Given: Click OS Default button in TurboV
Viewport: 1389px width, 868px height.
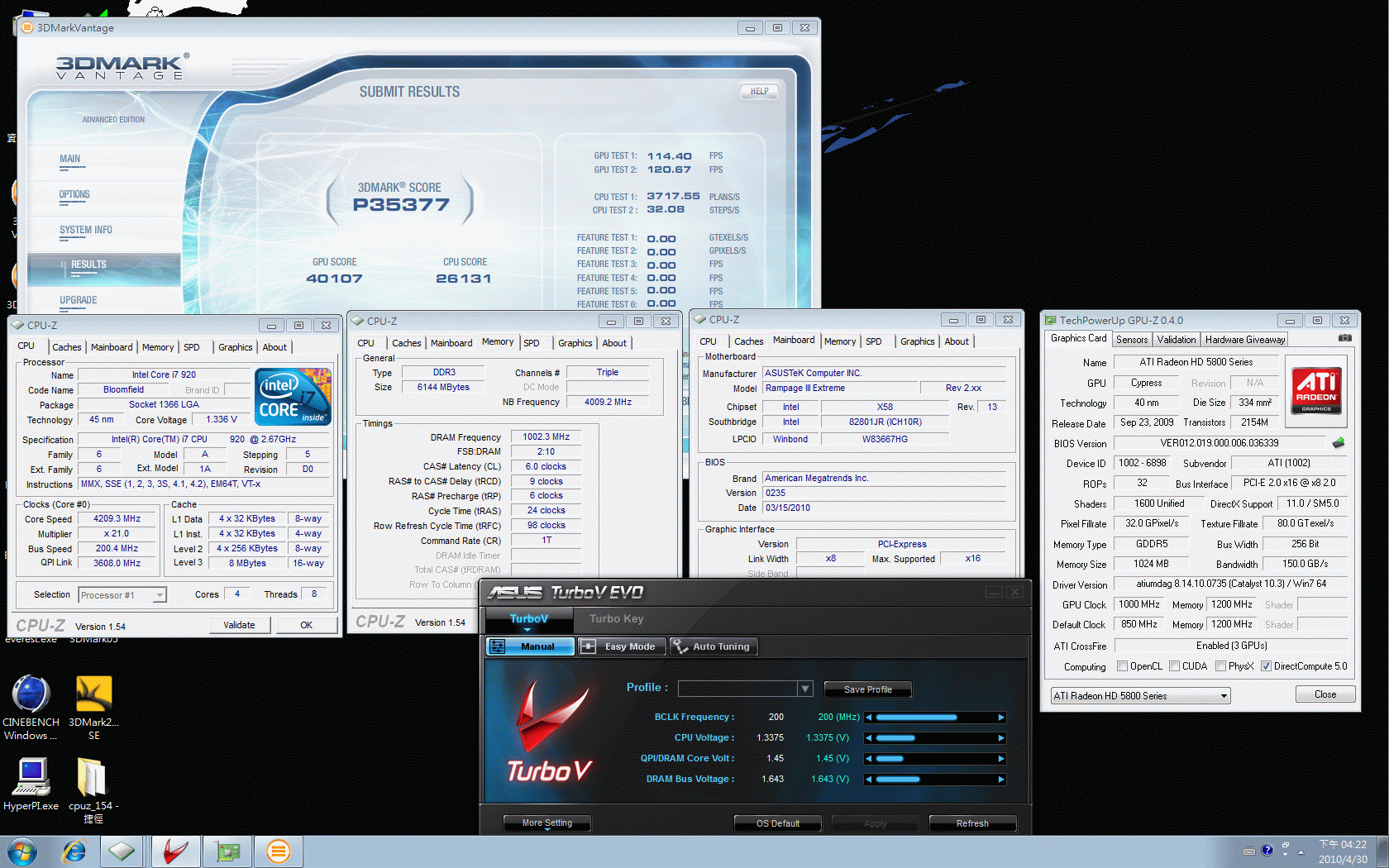Looking at the screenshot, I should [x=778, y=823].
